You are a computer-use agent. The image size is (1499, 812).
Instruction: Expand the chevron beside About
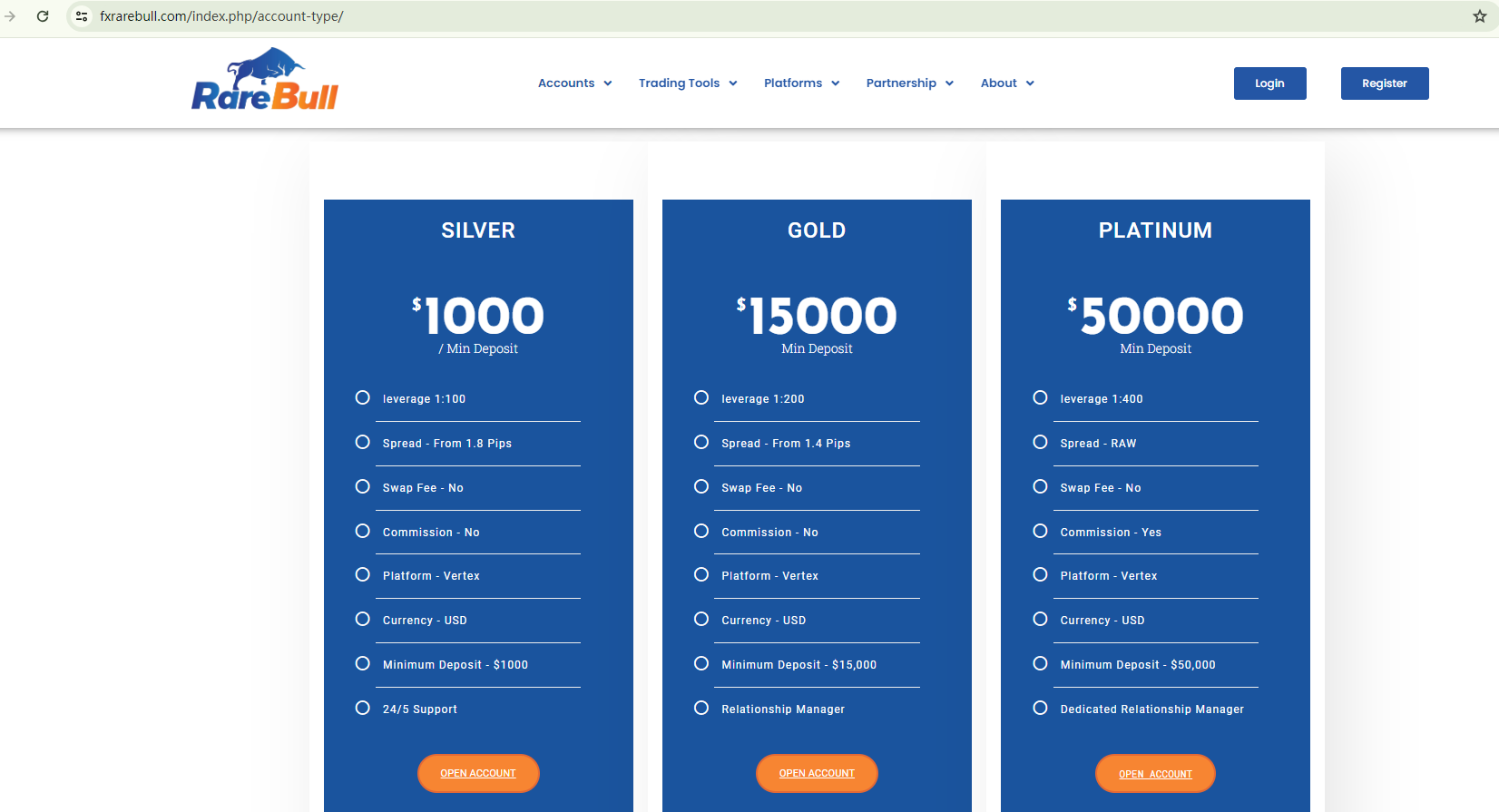(1030, 83)
